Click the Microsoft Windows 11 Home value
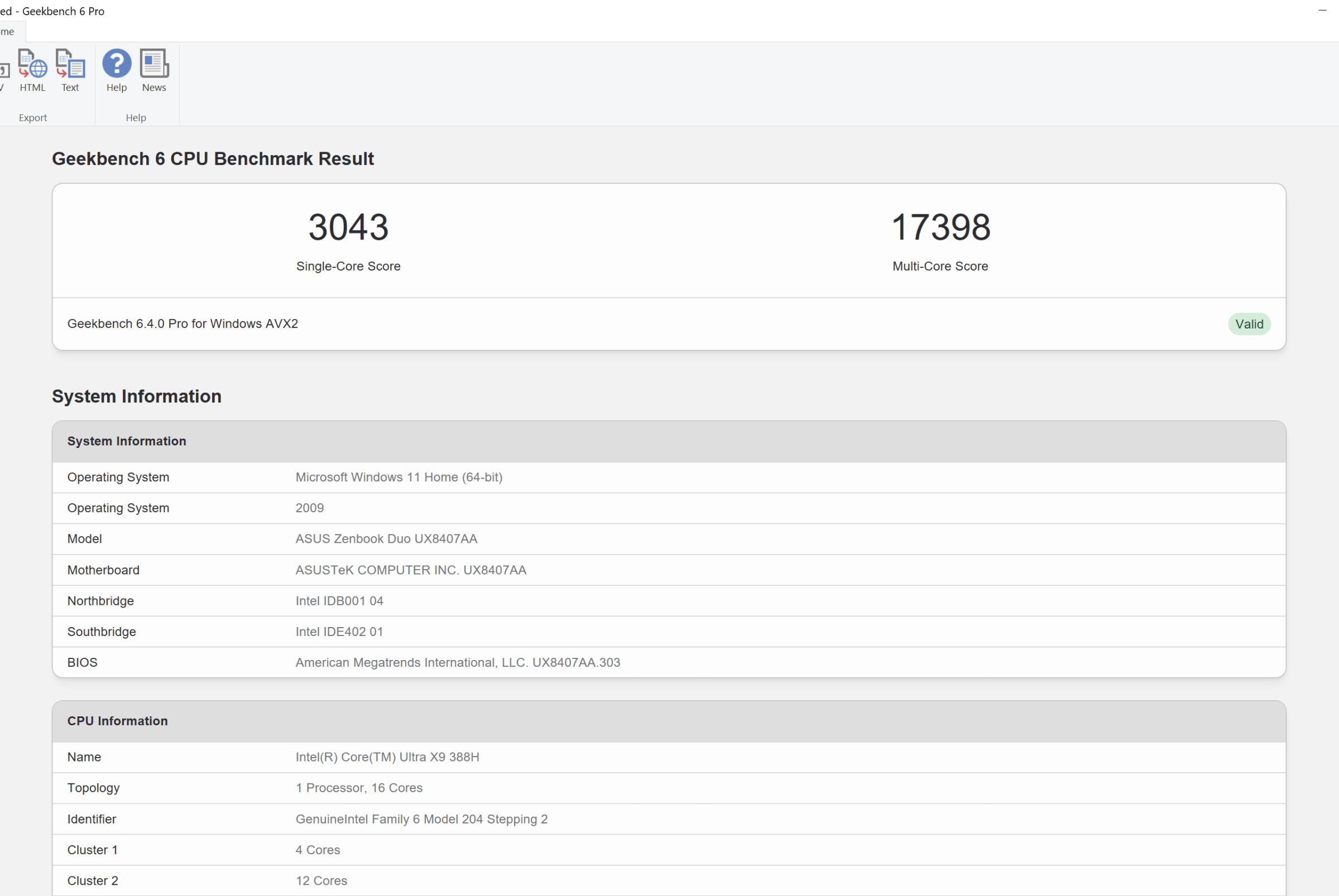Image resolution: width=1339 pixels, height=896 pixels. pos(399,477)
